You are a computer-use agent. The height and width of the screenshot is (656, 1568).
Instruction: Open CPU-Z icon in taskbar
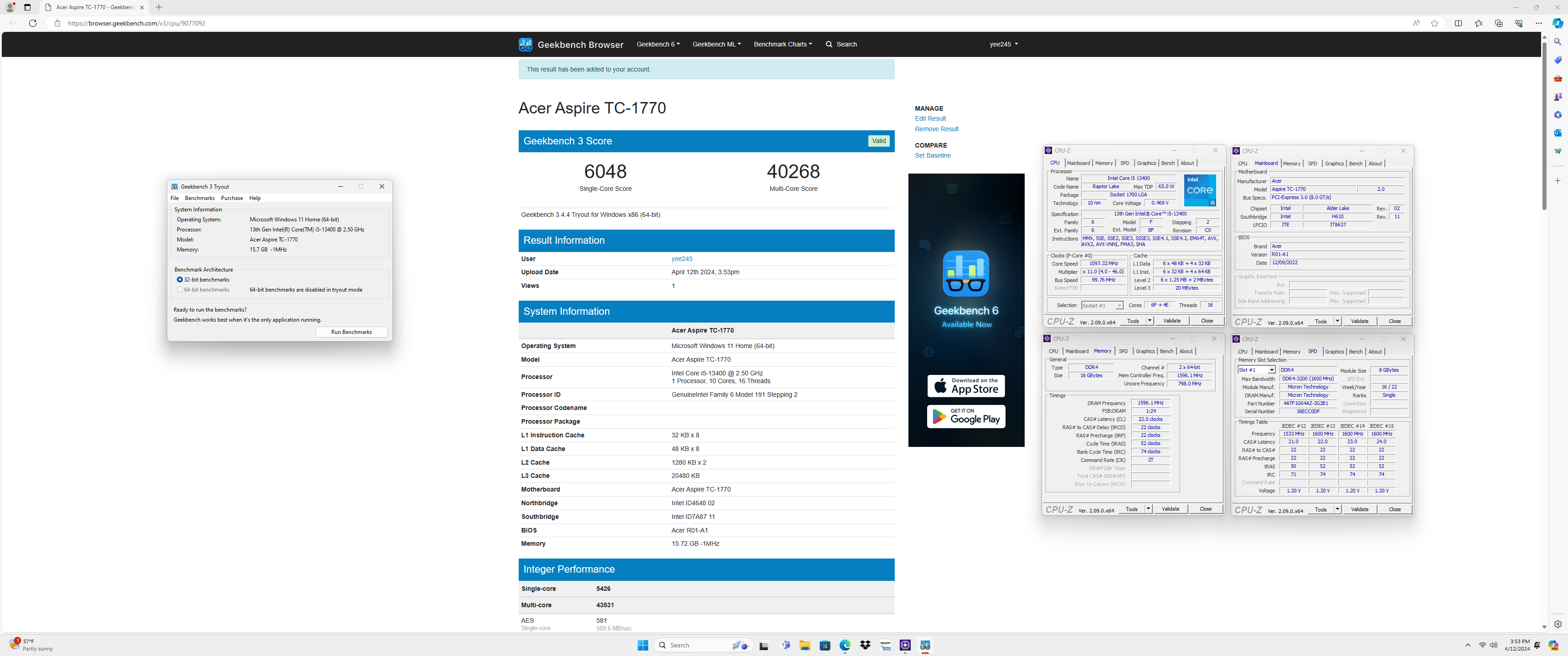[x=905, y=646]
